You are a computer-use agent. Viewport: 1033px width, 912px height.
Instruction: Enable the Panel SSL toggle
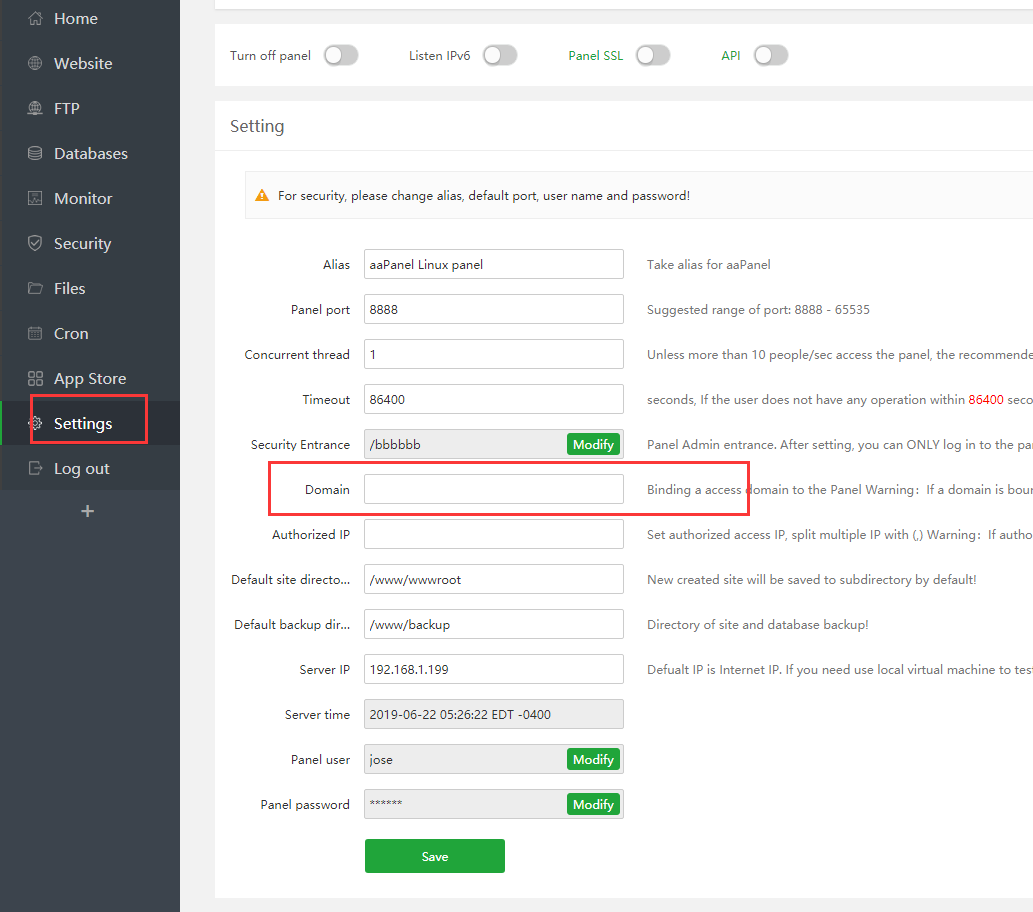click(x=652, y=55)
